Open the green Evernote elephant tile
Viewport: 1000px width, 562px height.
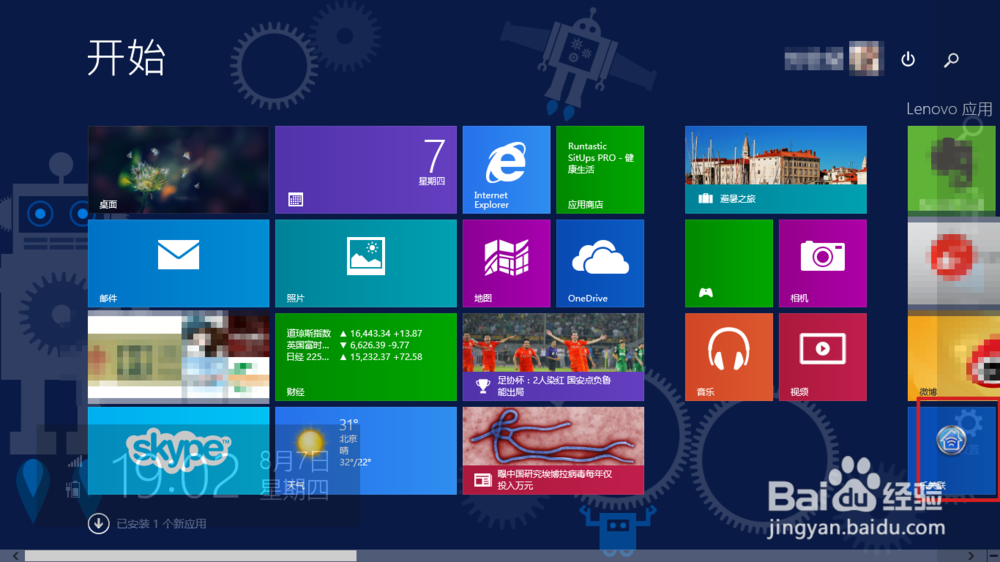(953, 170)
